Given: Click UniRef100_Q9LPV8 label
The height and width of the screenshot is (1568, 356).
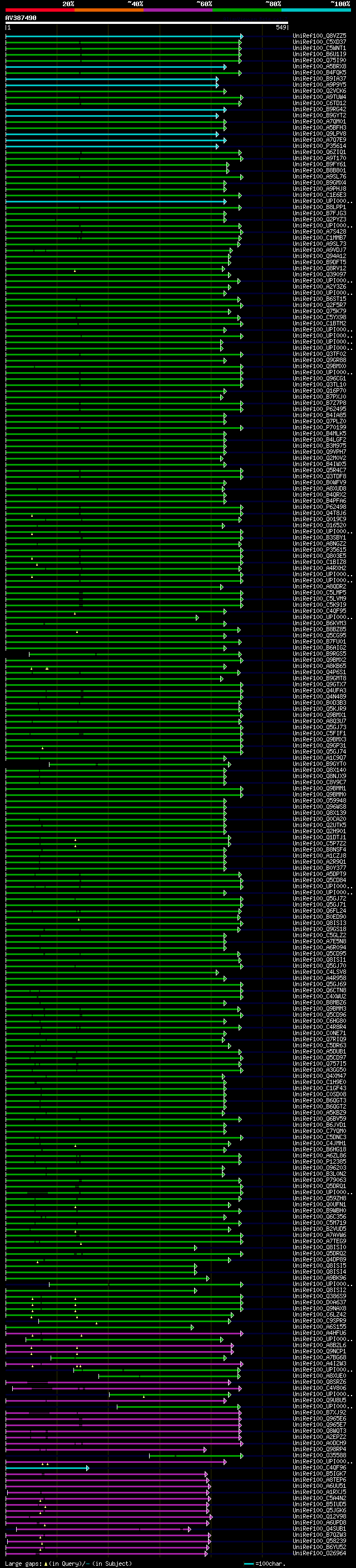Looking at the screenshot, I should 319,134.
